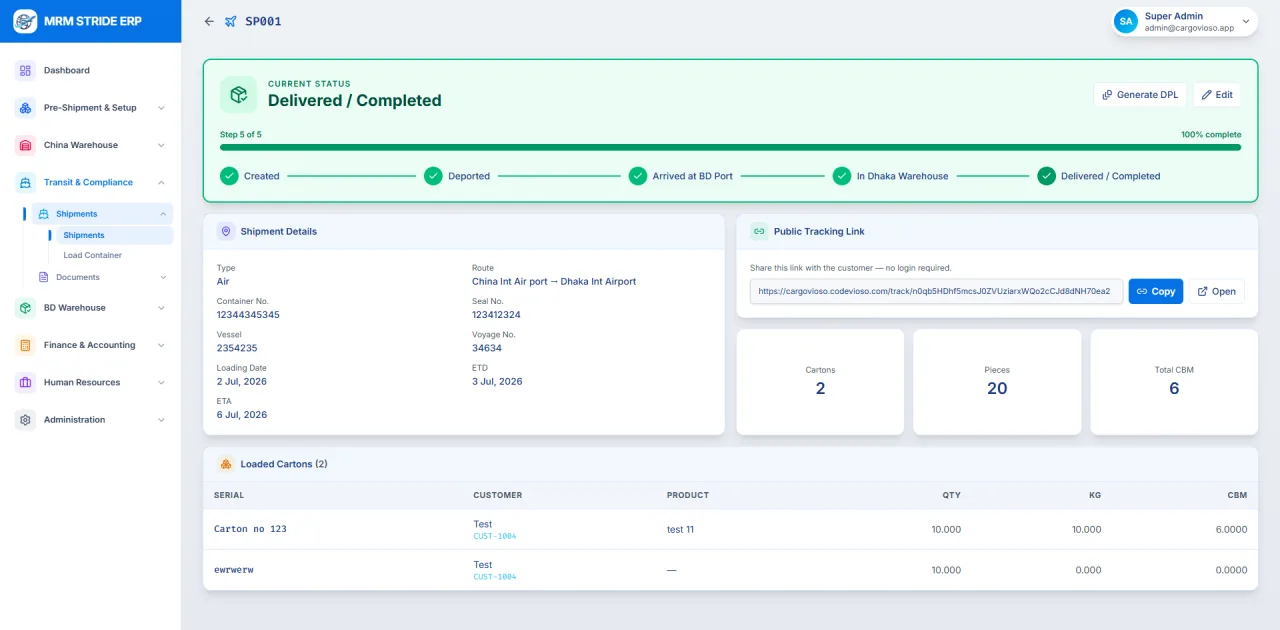The width and height of the screenshot is (1280, 630).
Task: Click the Administration gear icon
Action: (25, 420)
